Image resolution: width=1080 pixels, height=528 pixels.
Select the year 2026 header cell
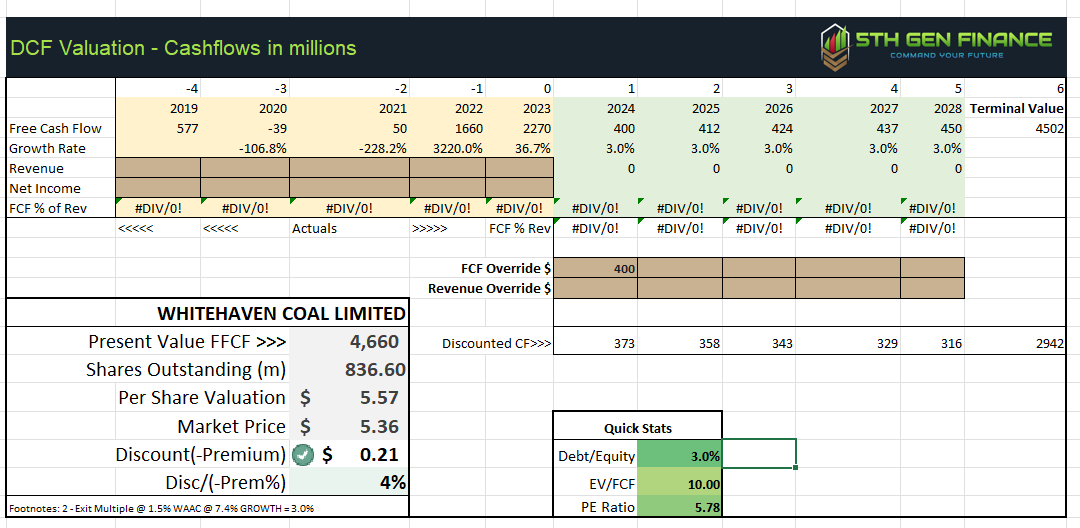tap(759, 108)
